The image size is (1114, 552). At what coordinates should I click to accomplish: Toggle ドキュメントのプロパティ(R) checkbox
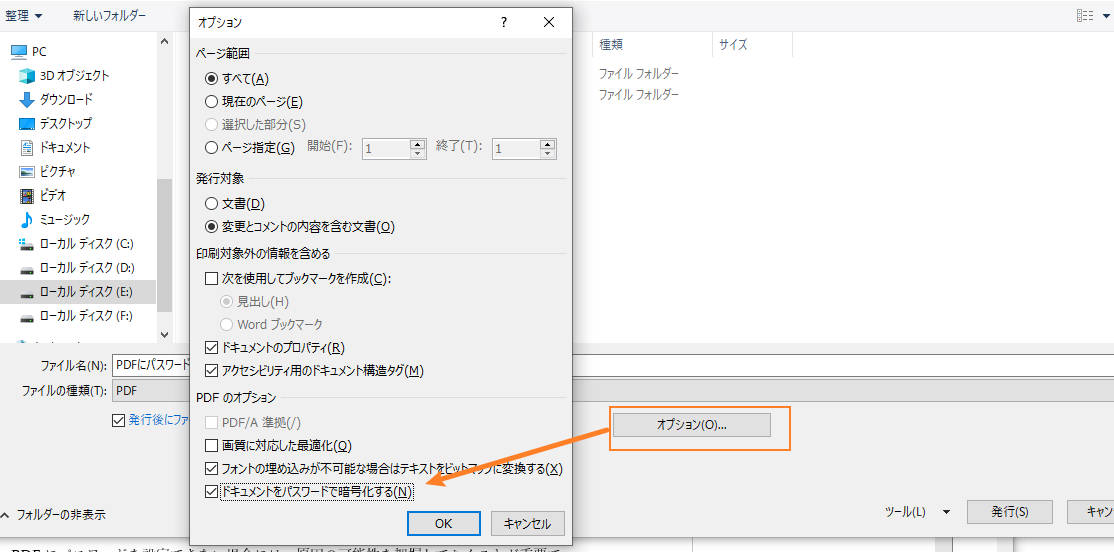(x=211, y=347)
